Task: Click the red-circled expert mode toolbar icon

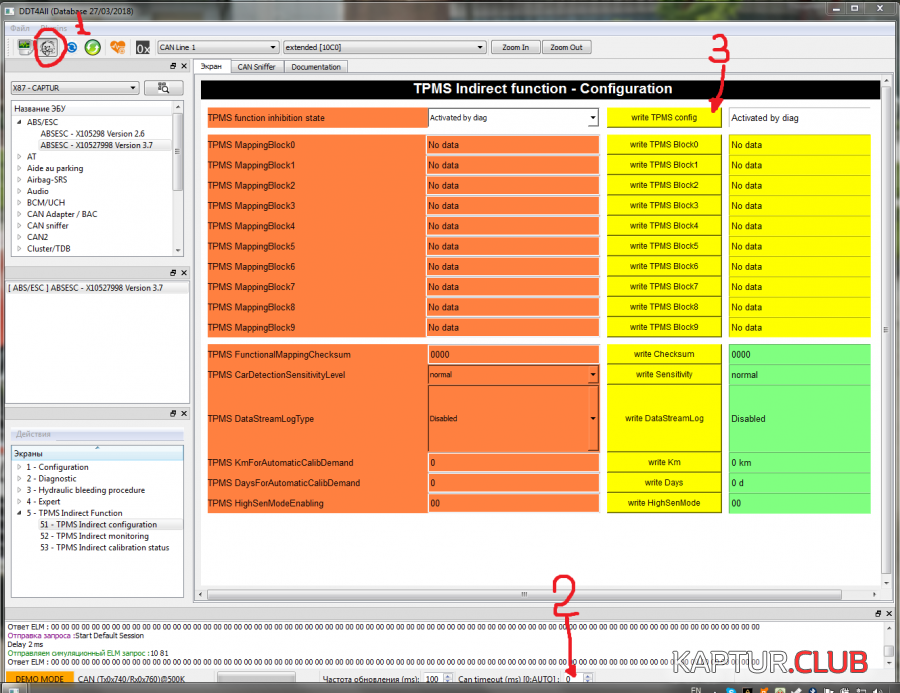Action: (47, 47)
